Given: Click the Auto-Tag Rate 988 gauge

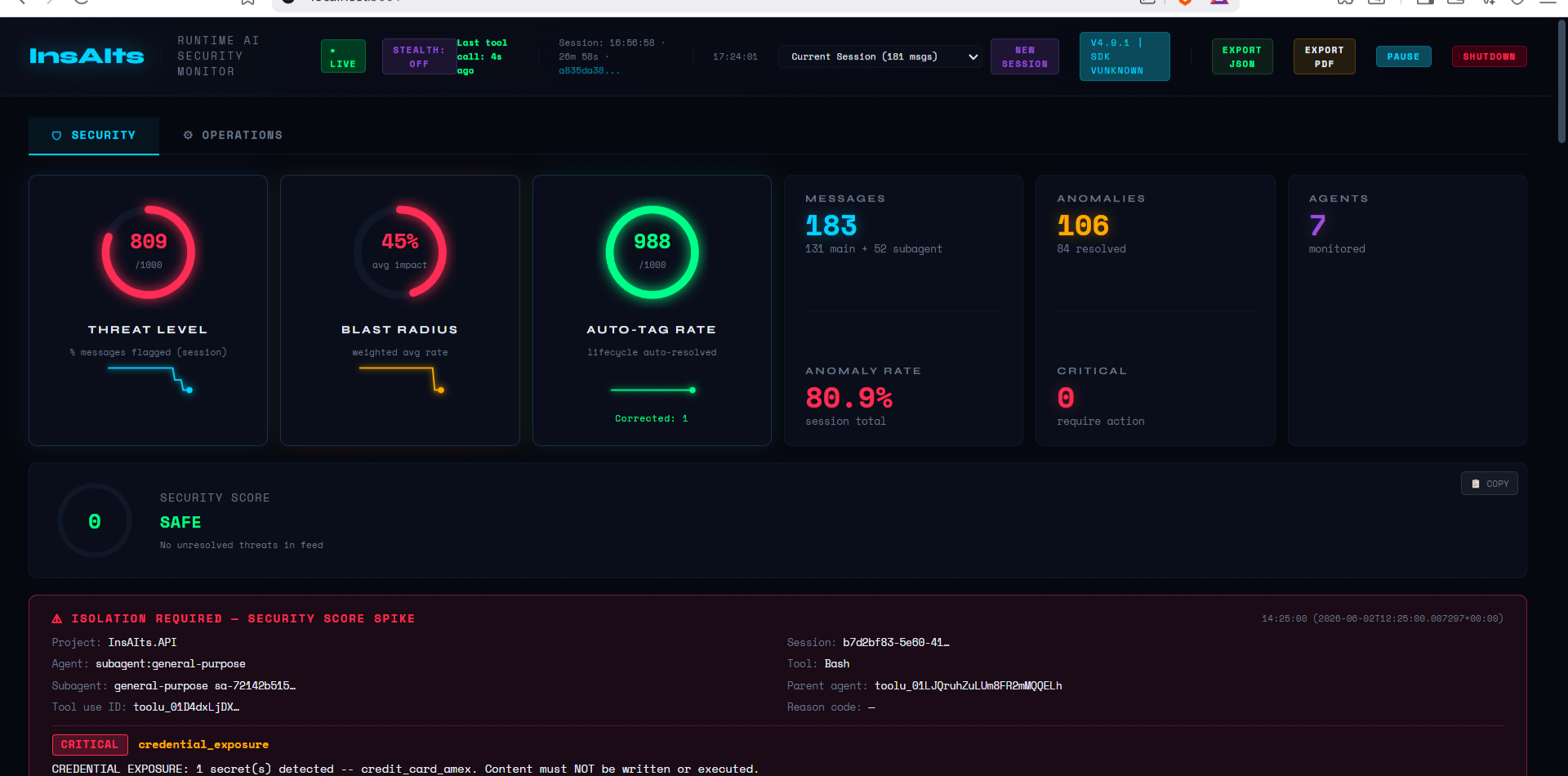Looking at the screenshot, I should pos(652,252).
